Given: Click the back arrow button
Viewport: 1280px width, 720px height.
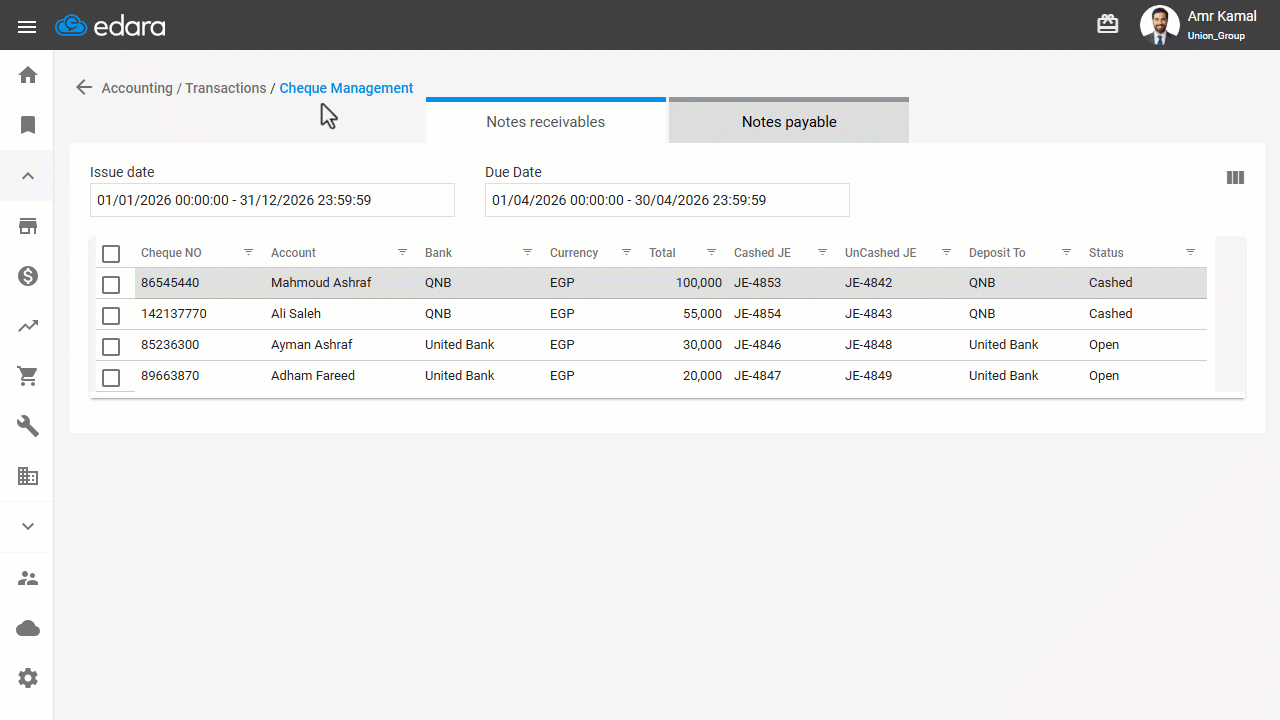Looking at the screenshot, I should coord(84,87).
